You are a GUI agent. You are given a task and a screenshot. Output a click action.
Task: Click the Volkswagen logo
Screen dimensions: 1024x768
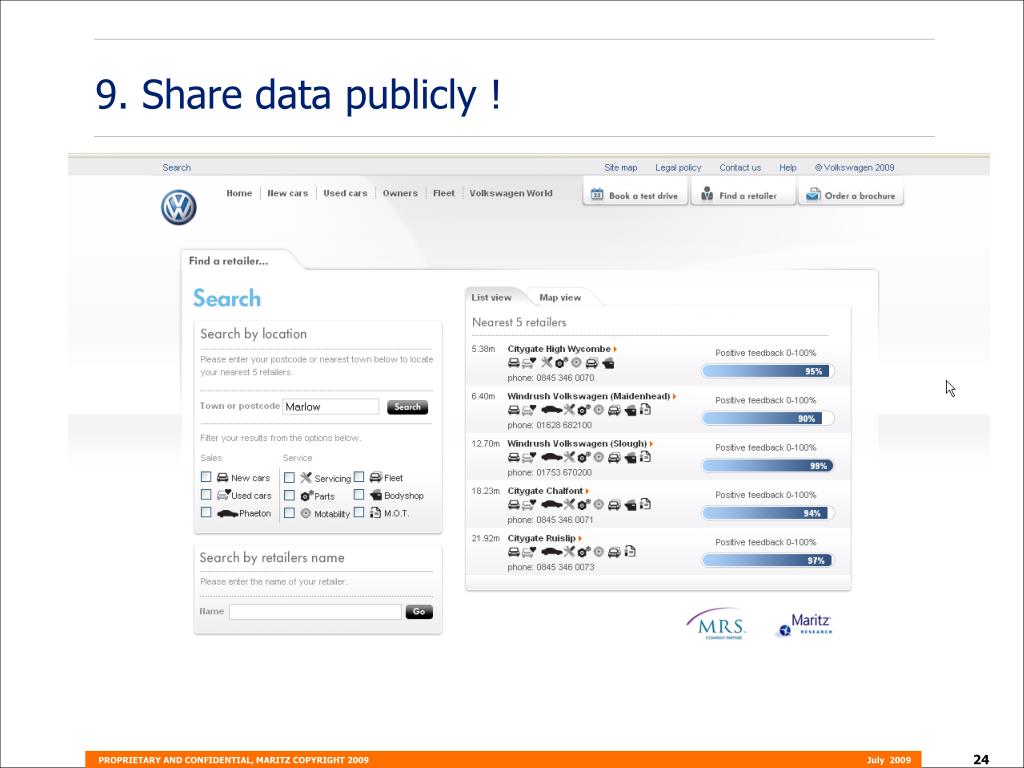coord(178,208)
